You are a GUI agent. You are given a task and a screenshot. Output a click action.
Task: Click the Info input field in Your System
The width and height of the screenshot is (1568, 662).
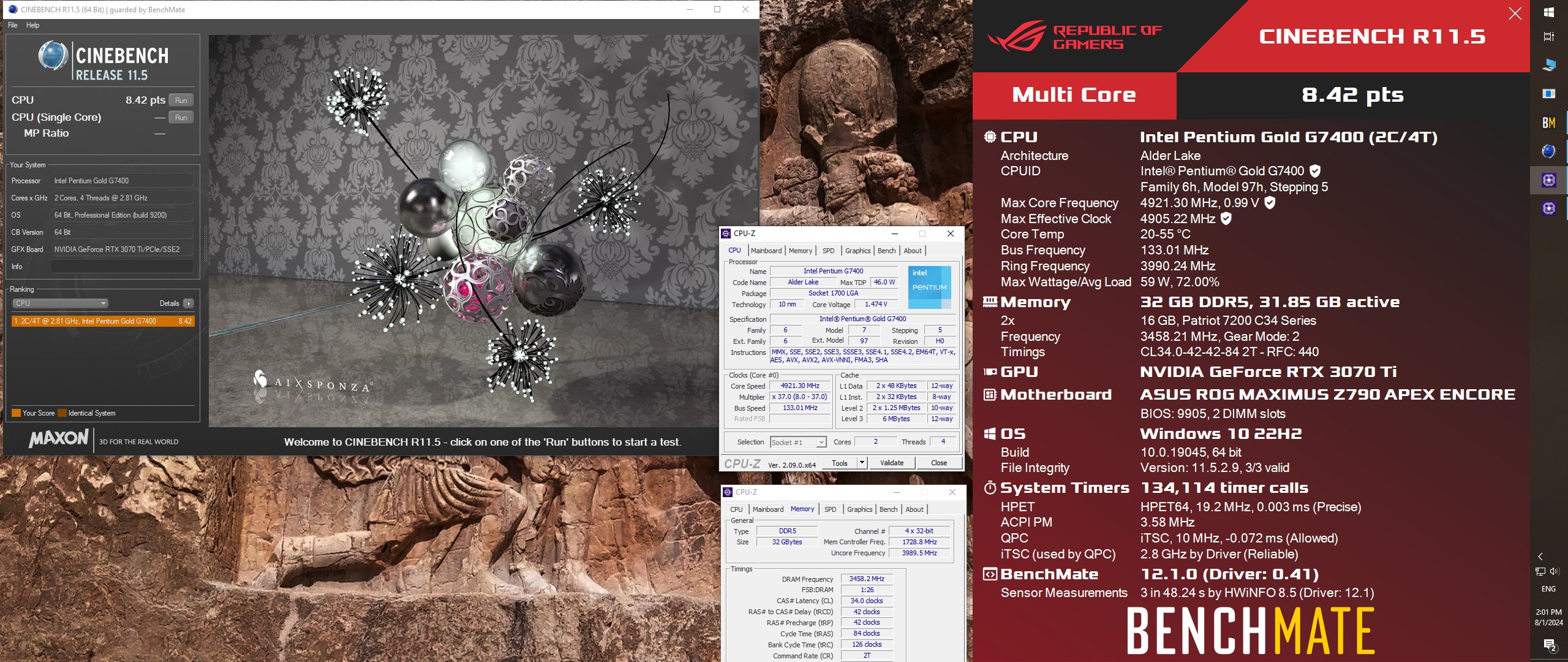pos(122,267)
